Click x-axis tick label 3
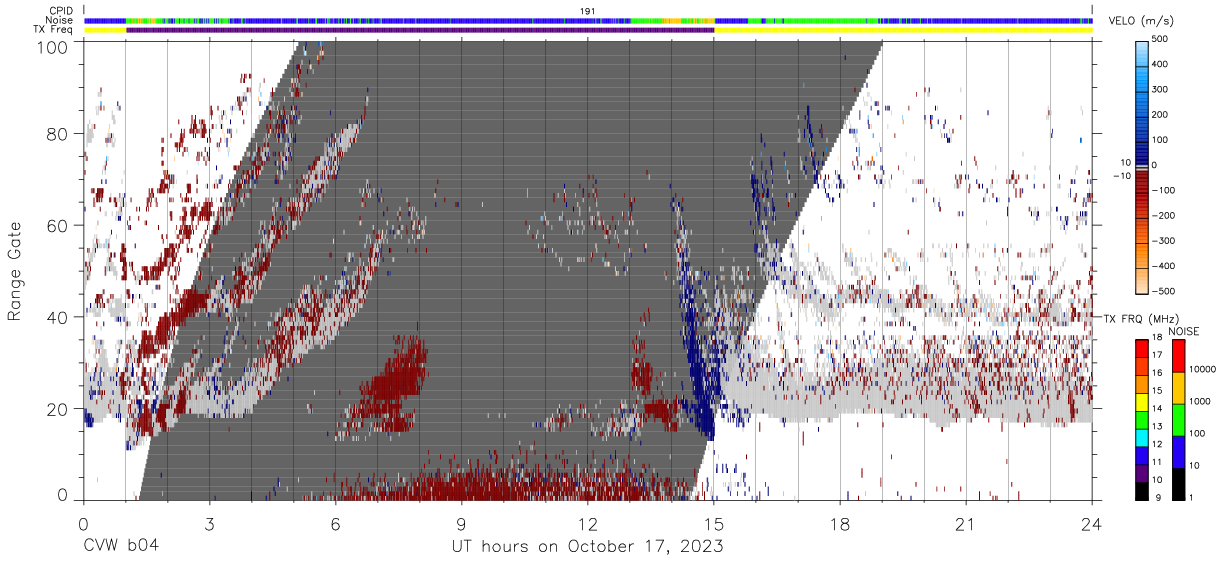Image resolution: width=1228 pixels, height=567 pixels. pos(209,523)
